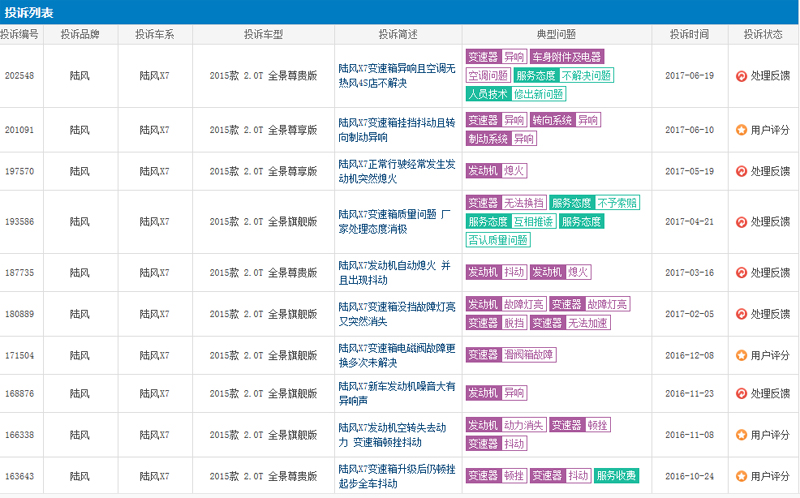Open complaint 陆风X7变速箱质量问题 厂家处理态度消极
Viewport: 800px width, 498px height.
[x=395, y=222]
